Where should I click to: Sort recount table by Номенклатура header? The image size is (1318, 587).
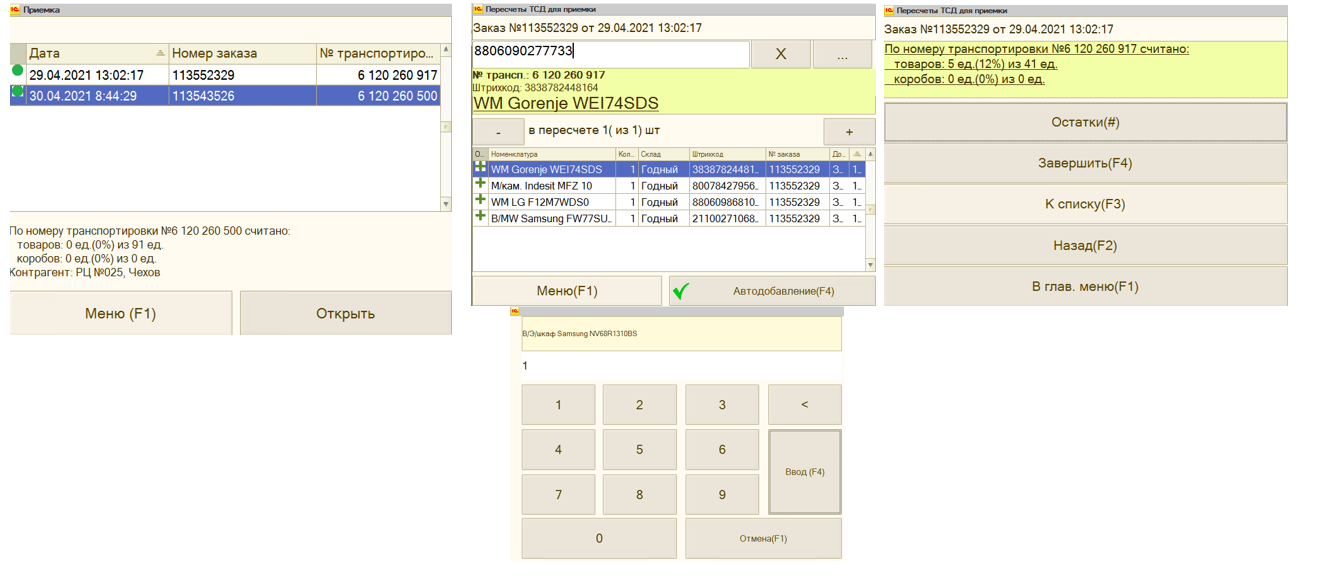[551, 154]
